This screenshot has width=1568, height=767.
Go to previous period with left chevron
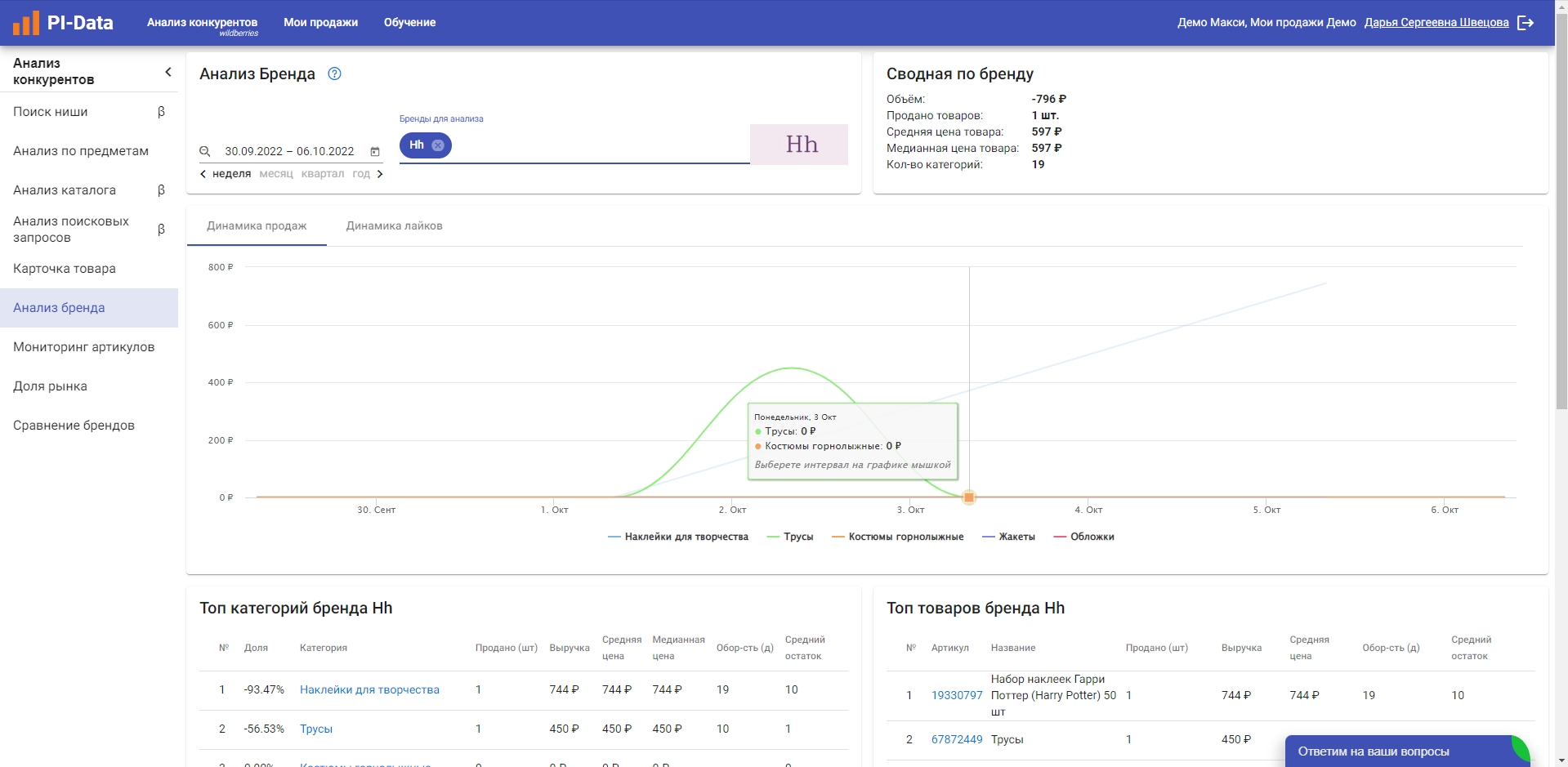[203, 174]
